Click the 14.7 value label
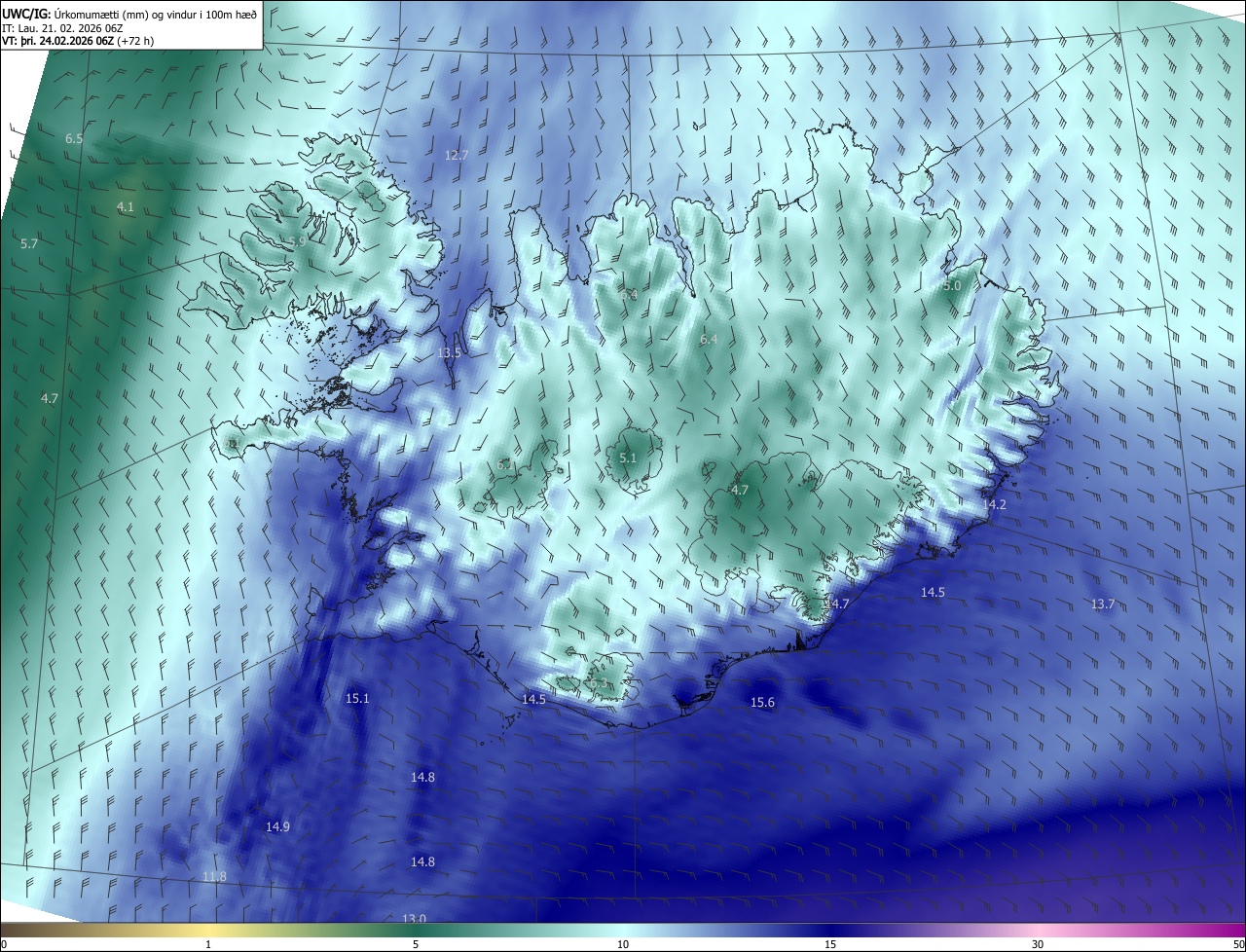1246x952 pixels. point(837,604)
